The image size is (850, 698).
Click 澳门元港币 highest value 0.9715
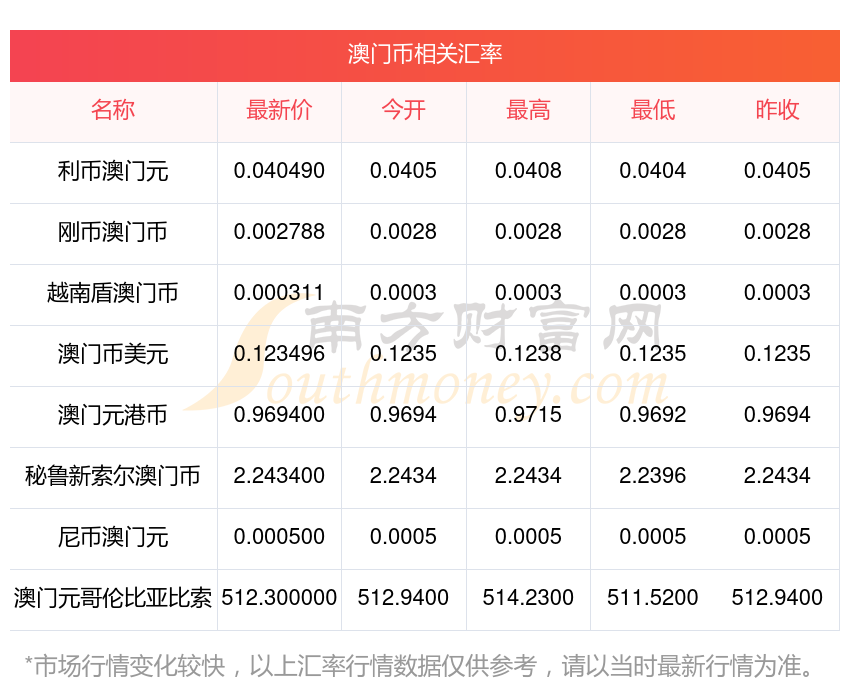coord(528,415)
